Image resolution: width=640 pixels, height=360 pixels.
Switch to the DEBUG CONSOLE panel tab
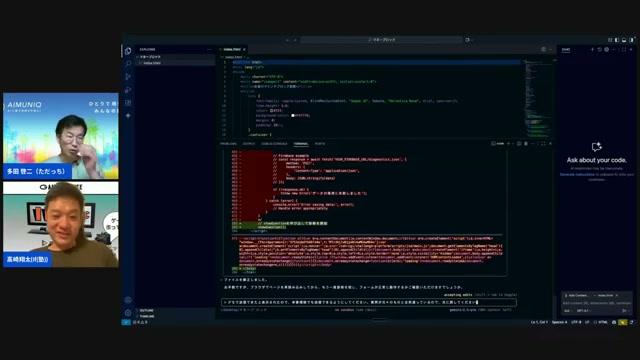click(x=274, y=144)
